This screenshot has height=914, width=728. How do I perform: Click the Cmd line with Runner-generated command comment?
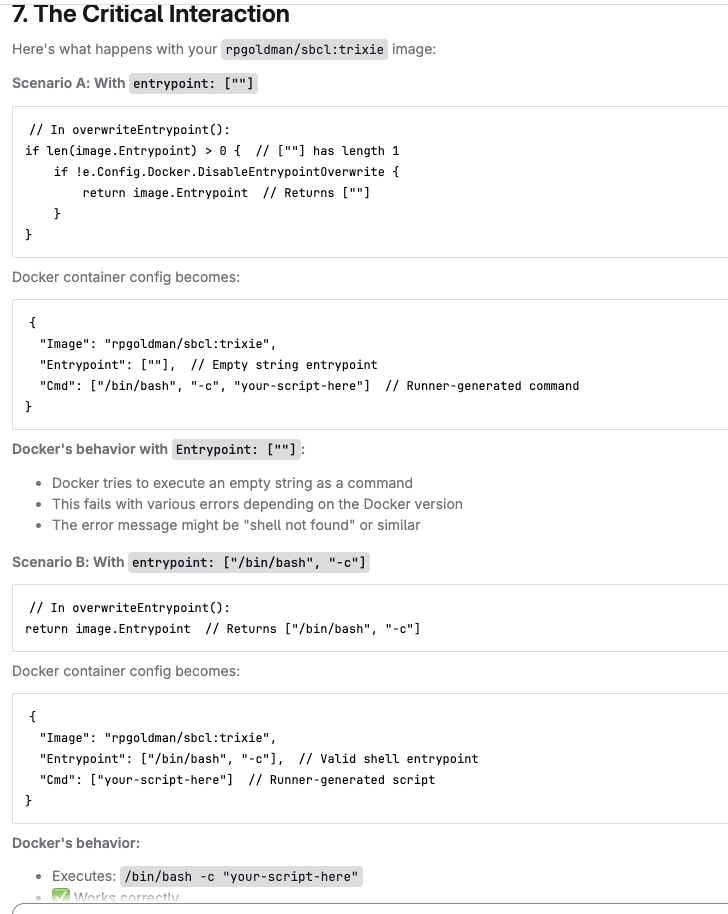309,386
